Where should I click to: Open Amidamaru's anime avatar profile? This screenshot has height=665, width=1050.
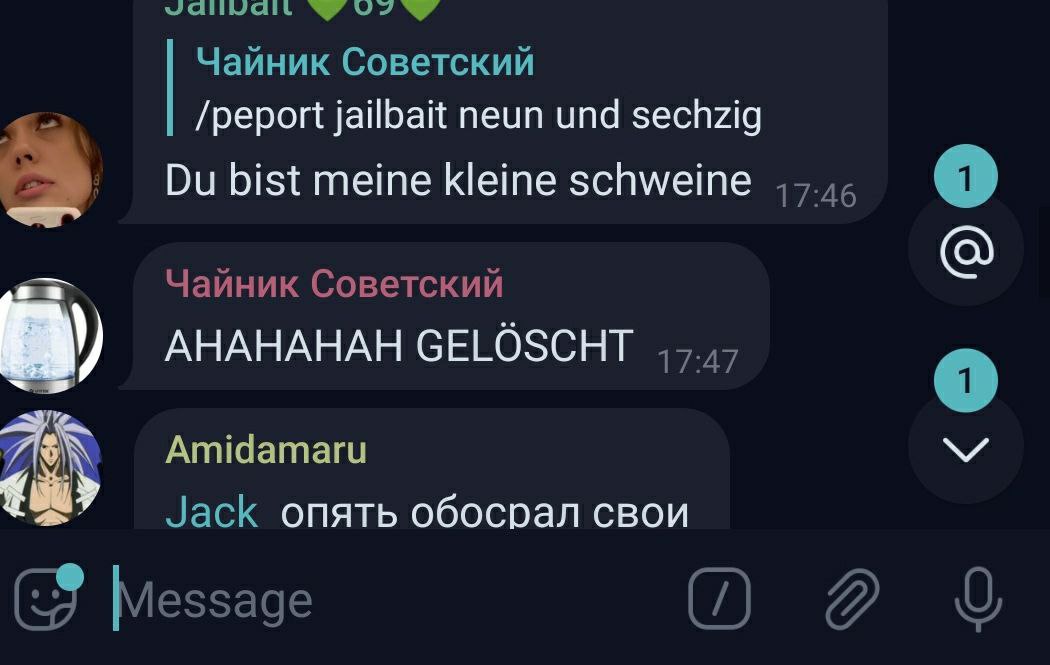[51, 467]
